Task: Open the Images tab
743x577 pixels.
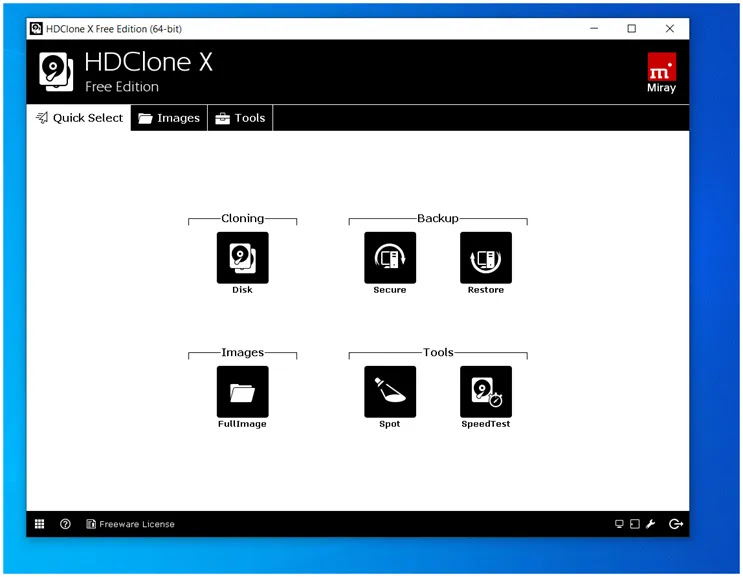Action: [x=169, y=118]
